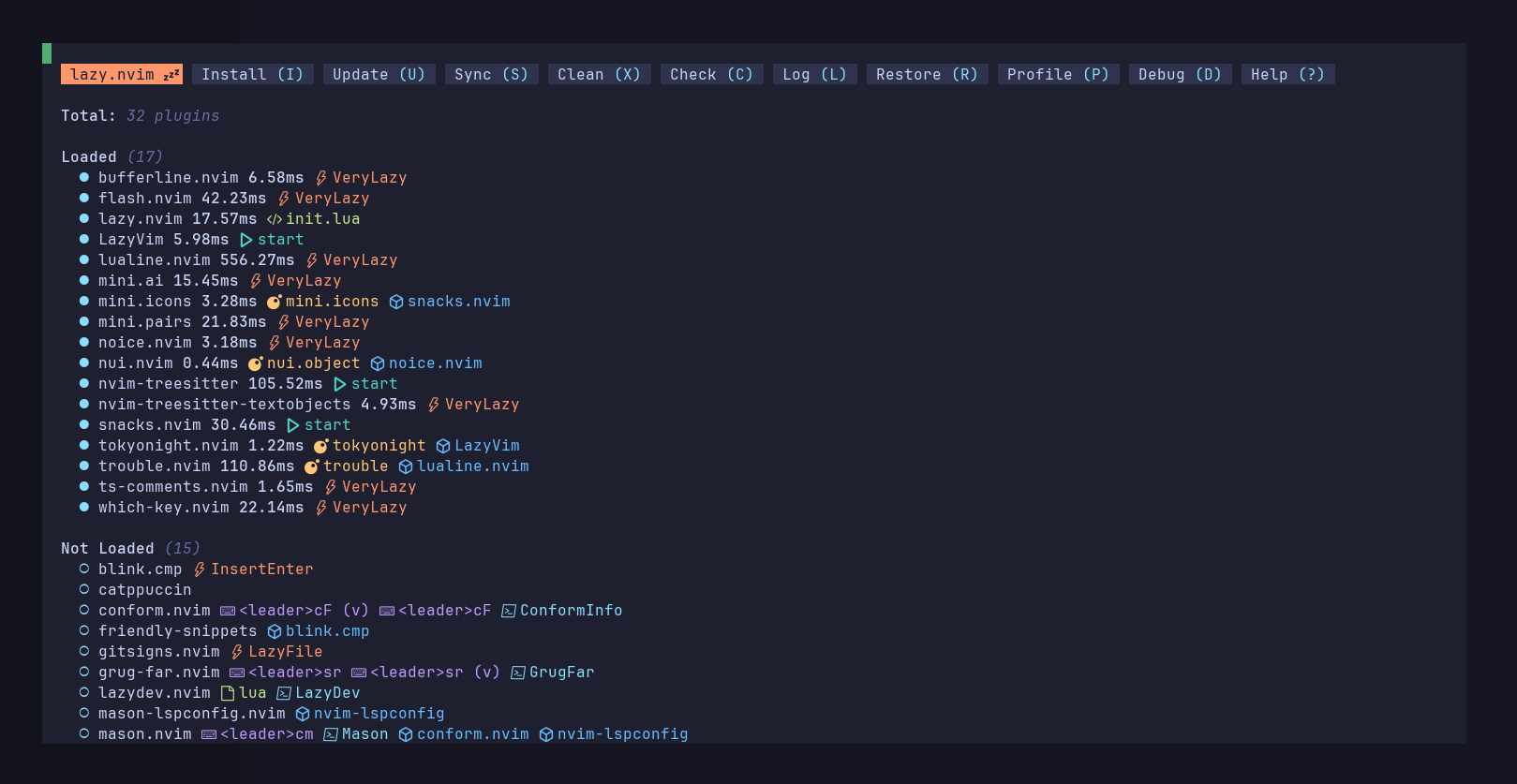The height and width of the screenshot is (784, 1517).
Task: Click the module icon before mini.icons
Action: (x=275, y=302)
